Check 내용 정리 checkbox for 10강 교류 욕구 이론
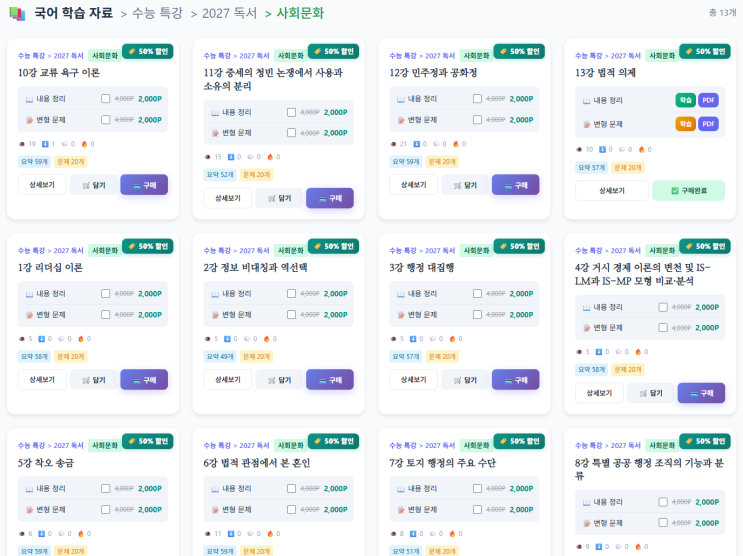743x556 pixels. 105,99
